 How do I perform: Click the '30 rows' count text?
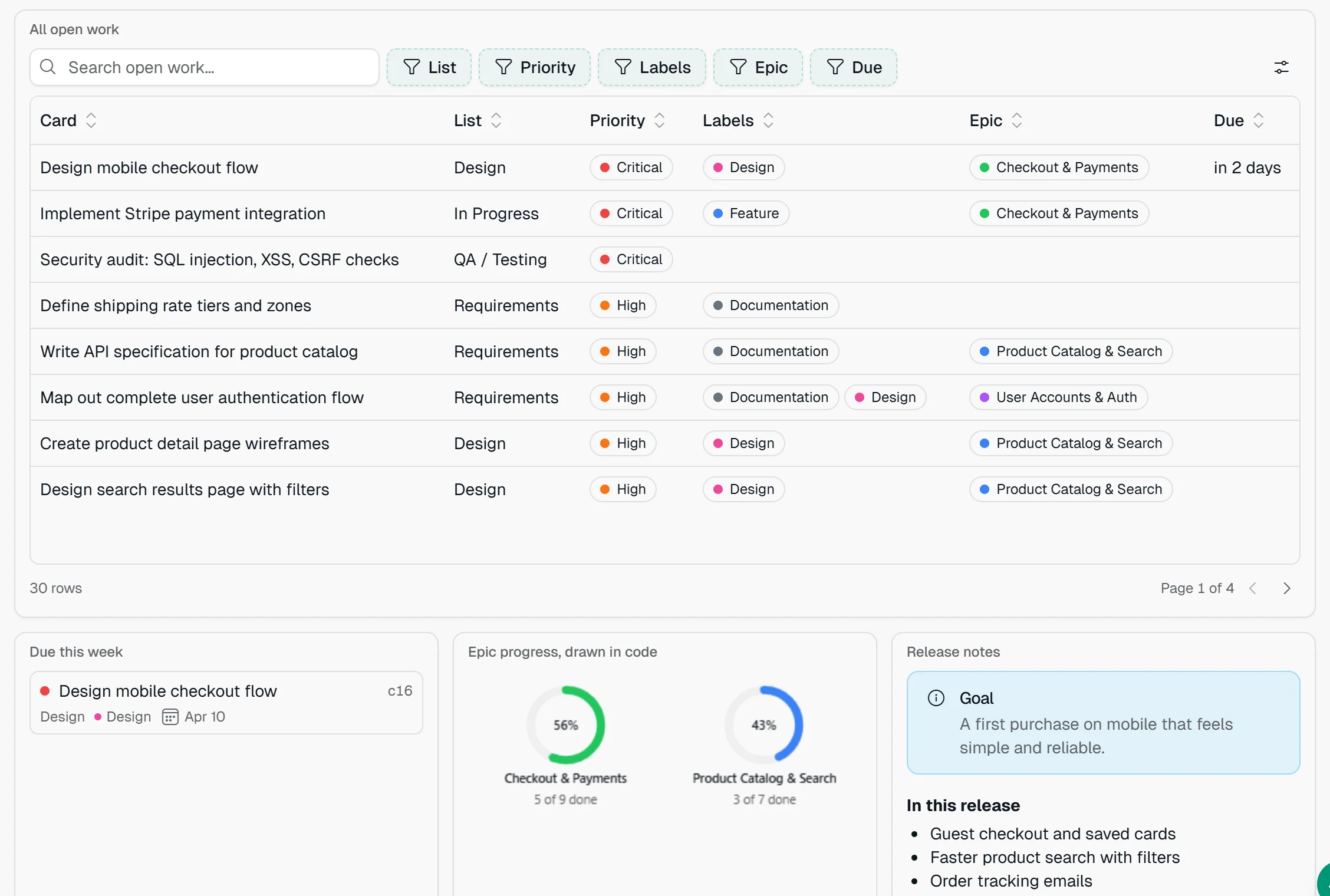(x=56, y=588)
